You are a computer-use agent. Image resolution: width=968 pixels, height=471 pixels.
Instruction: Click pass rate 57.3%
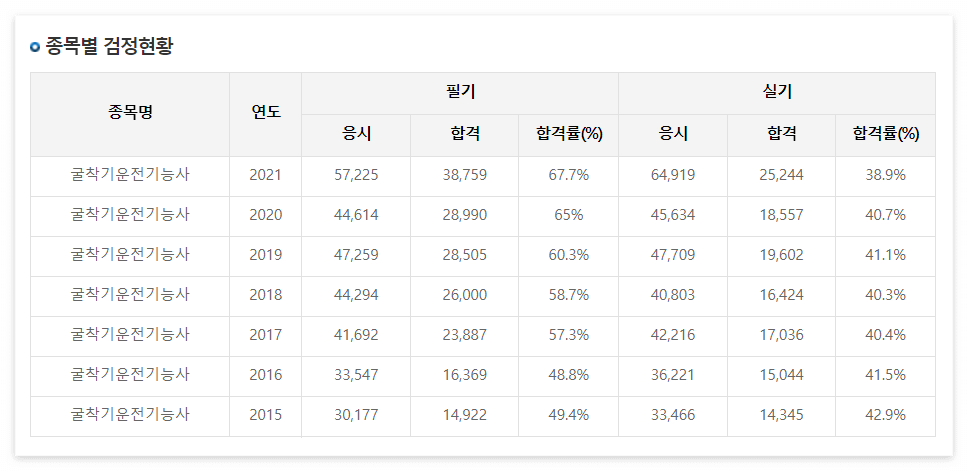tap(569, 335)
